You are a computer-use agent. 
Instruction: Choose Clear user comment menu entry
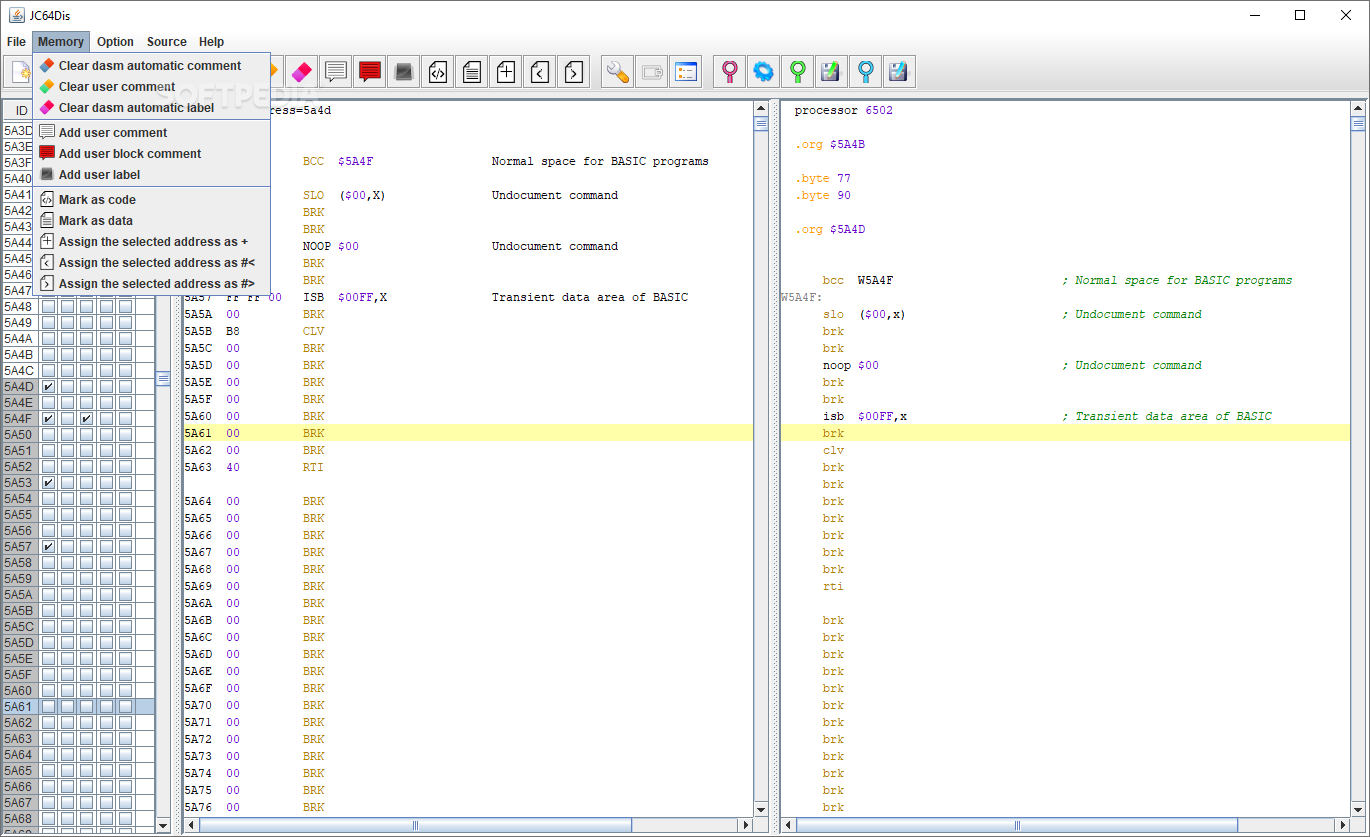click(x=152, y=87)
